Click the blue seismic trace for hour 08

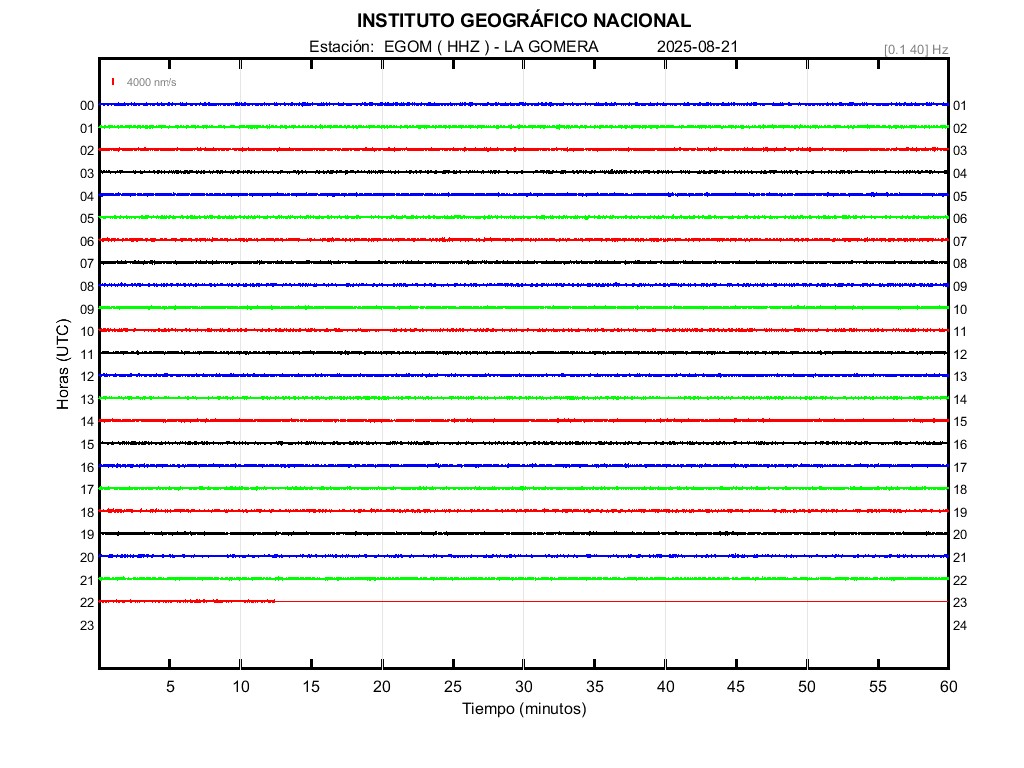point(524,285)
